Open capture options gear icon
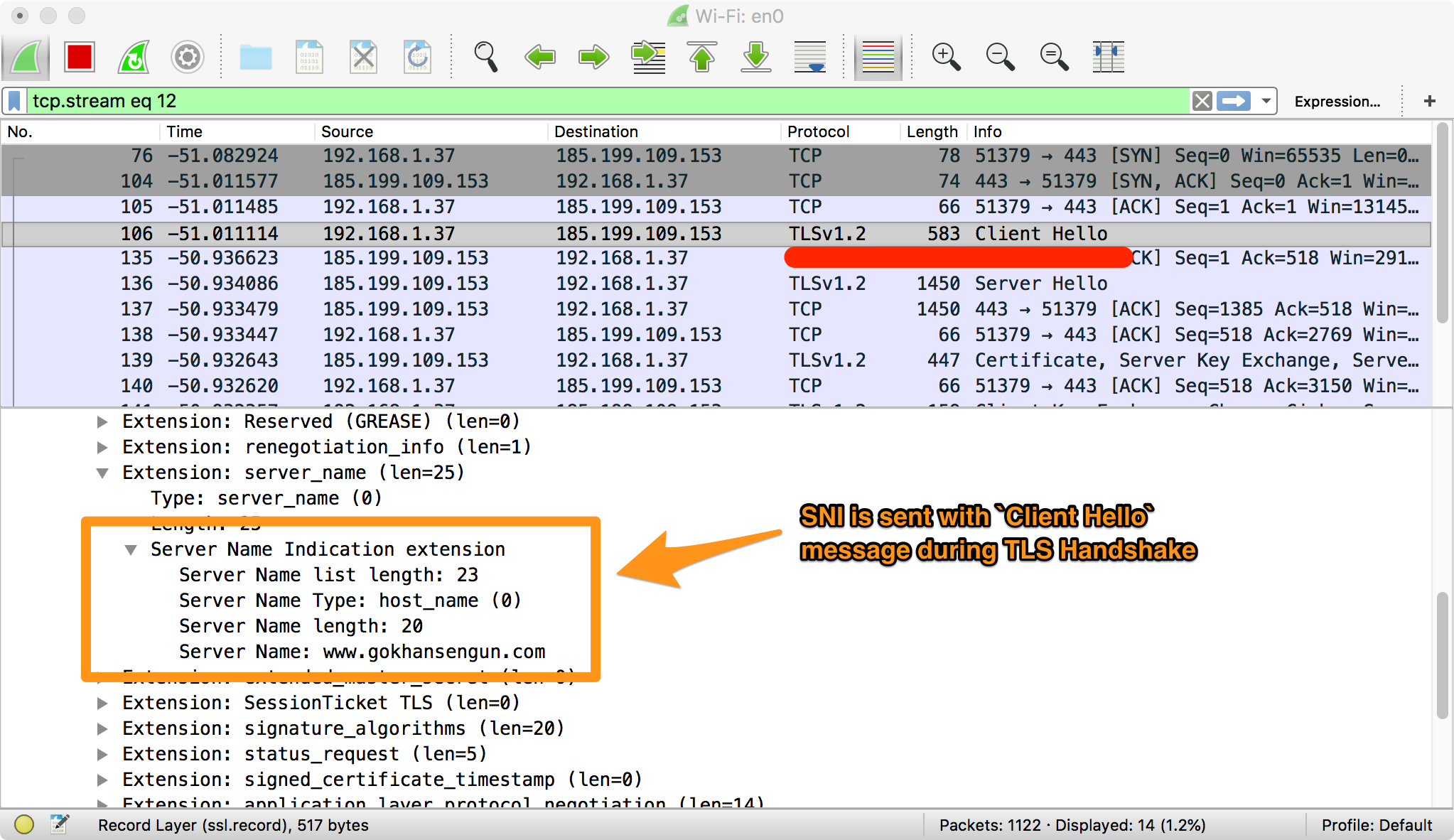This screenshot has width=1454, height=840. tap(188, 57)
